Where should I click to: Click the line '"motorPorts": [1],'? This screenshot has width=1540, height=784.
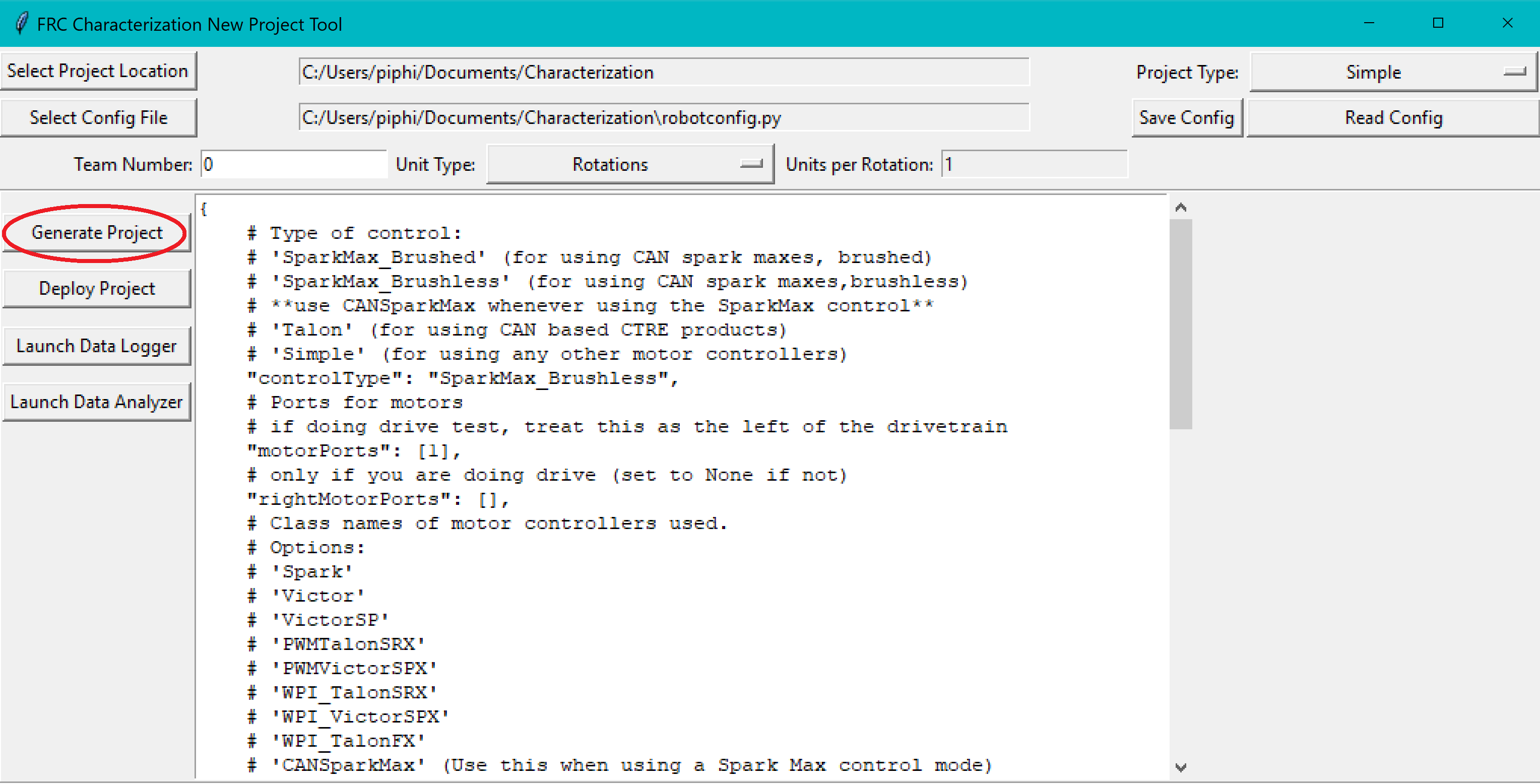tap(354, 450)
